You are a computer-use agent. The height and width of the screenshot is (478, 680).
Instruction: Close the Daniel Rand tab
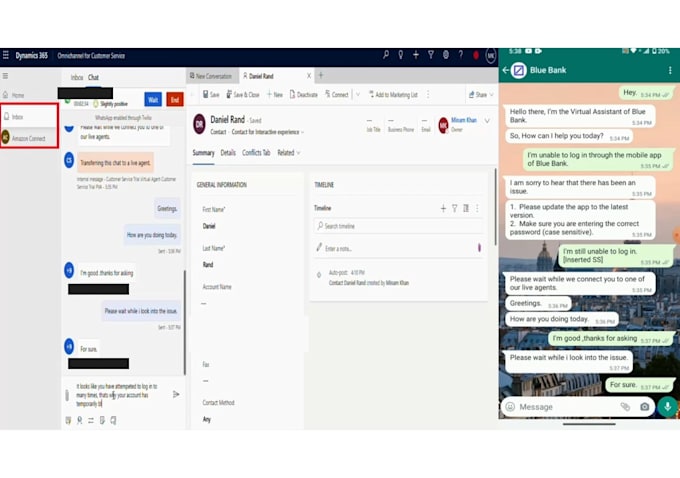(309, 76)
